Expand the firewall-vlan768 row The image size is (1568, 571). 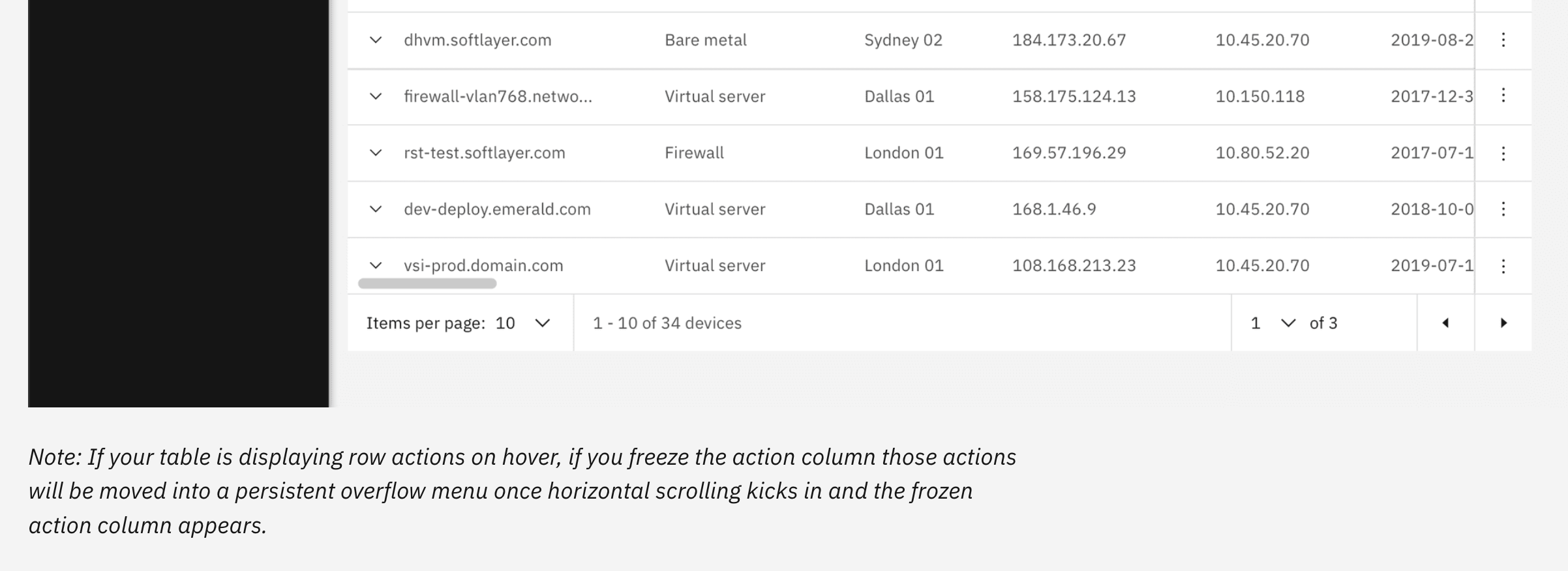coord(376,96)
